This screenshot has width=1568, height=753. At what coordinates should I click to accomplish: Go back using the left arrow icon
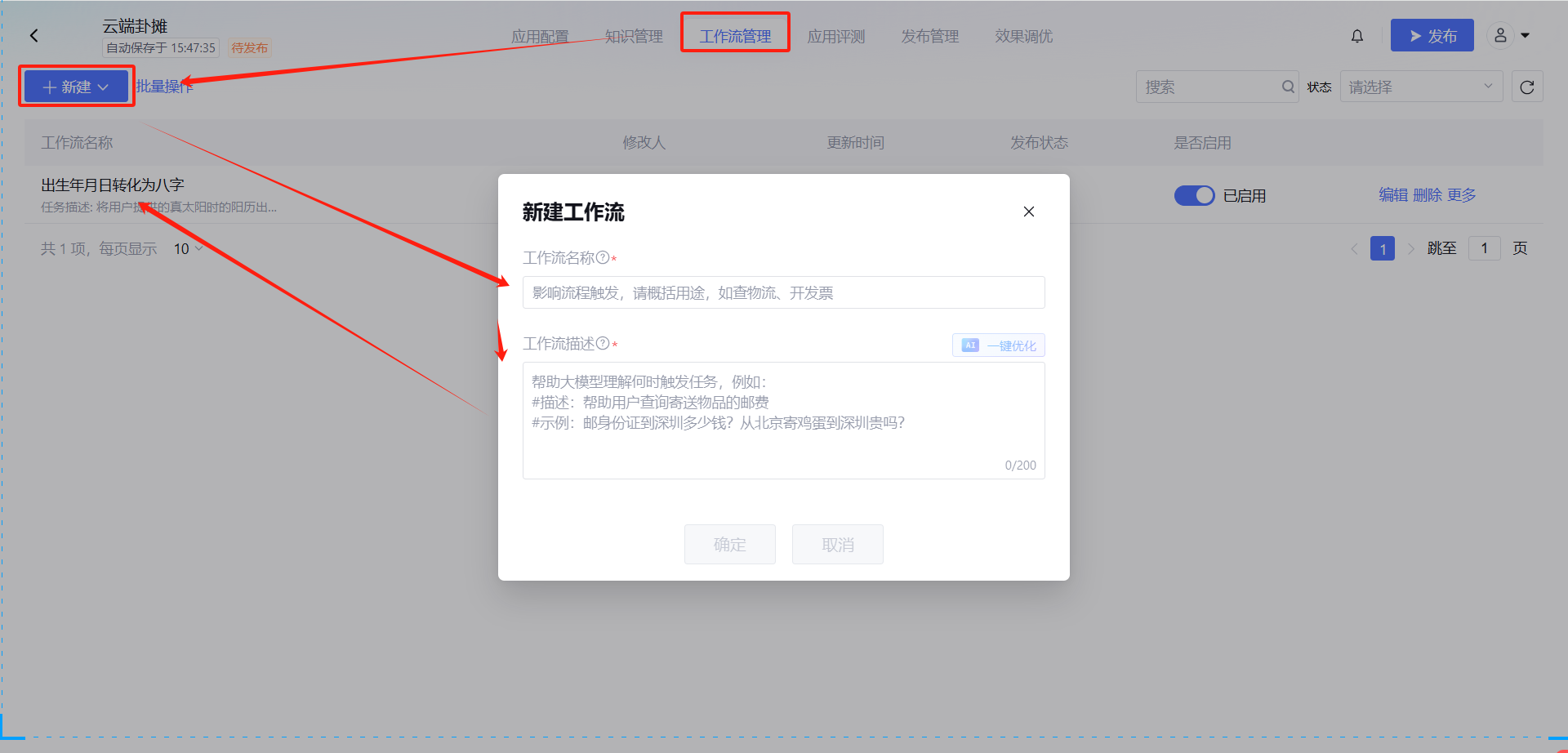(34, 36)
